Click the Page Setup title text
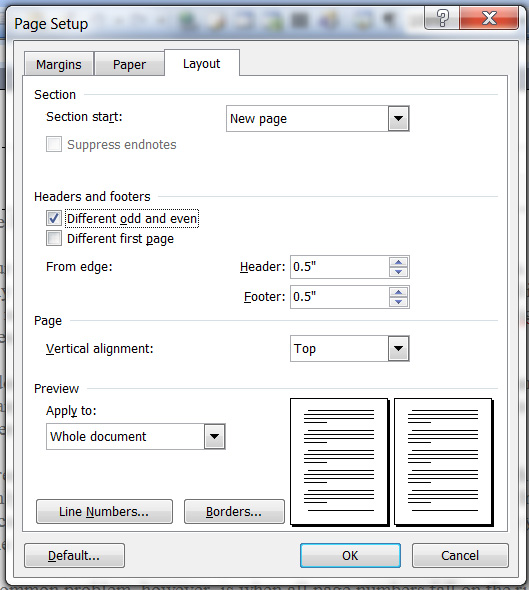529x590 pixels. click(x=51, y=24)
